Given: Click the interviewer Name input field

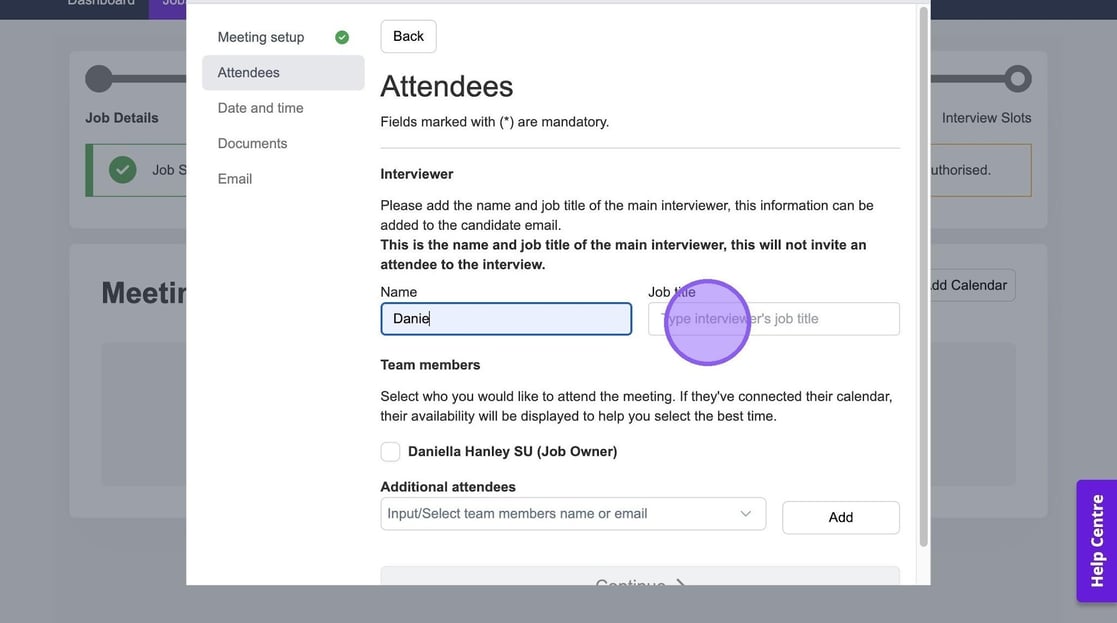Looking at the screenshot, I should (x=506, y=319).
